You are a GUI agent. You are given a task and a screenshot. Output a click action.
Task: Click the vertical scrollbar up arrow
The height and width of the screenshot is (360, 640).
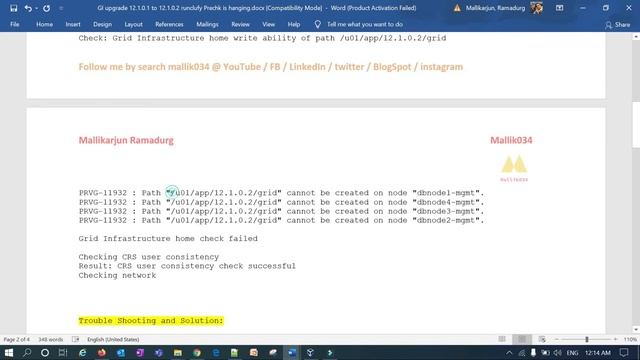[x=636, y=37]
